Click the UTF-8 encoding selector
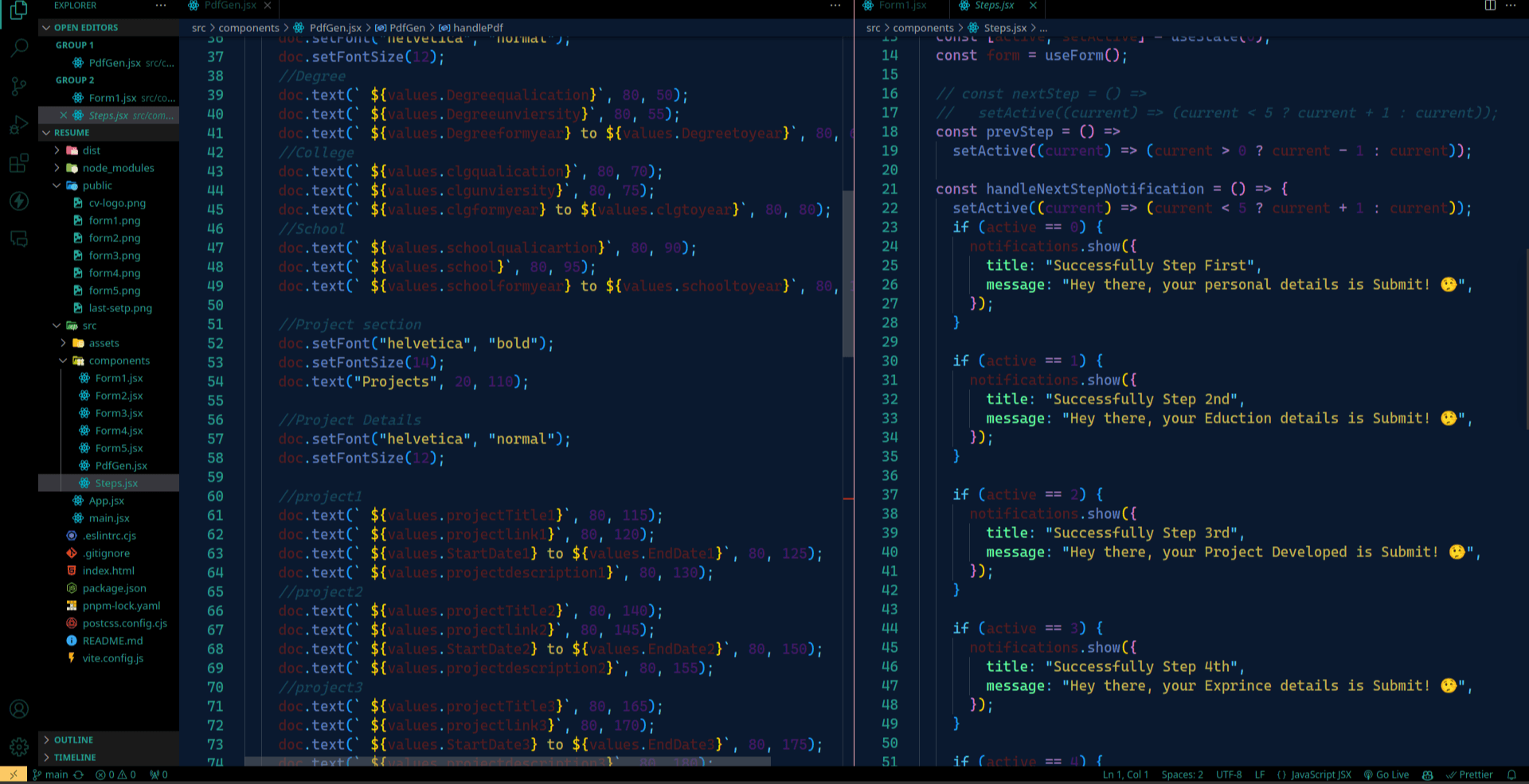This screenshot has width=1529, height=784. click(x=1229, y=774)
